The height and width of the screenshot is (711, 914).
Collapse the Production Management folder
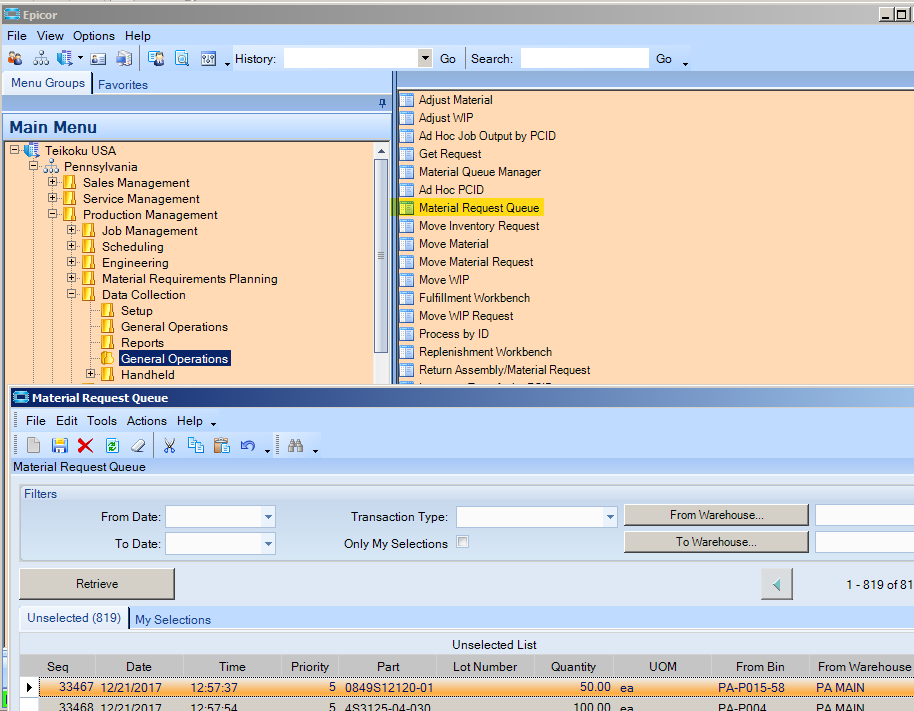click(52, 214)
